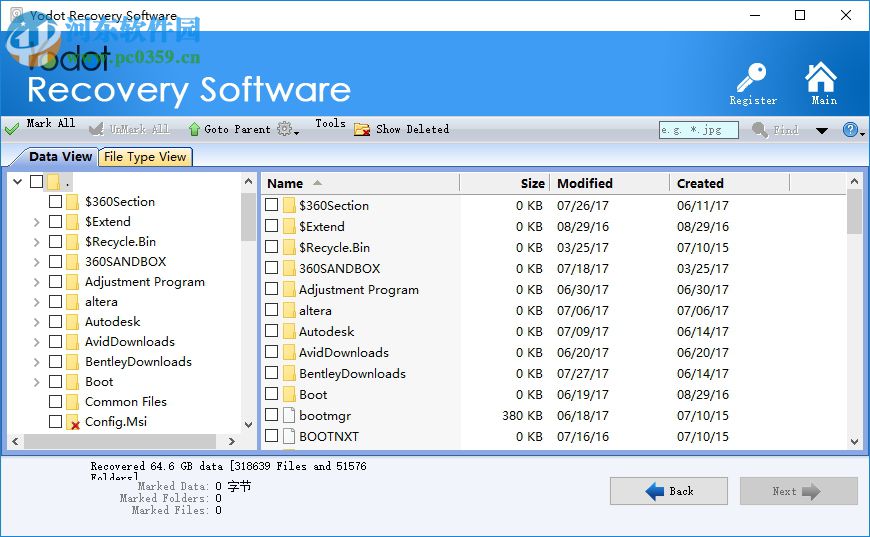
Task: Expand the Adjustment Program tree node
Action: tap(37, 282)
